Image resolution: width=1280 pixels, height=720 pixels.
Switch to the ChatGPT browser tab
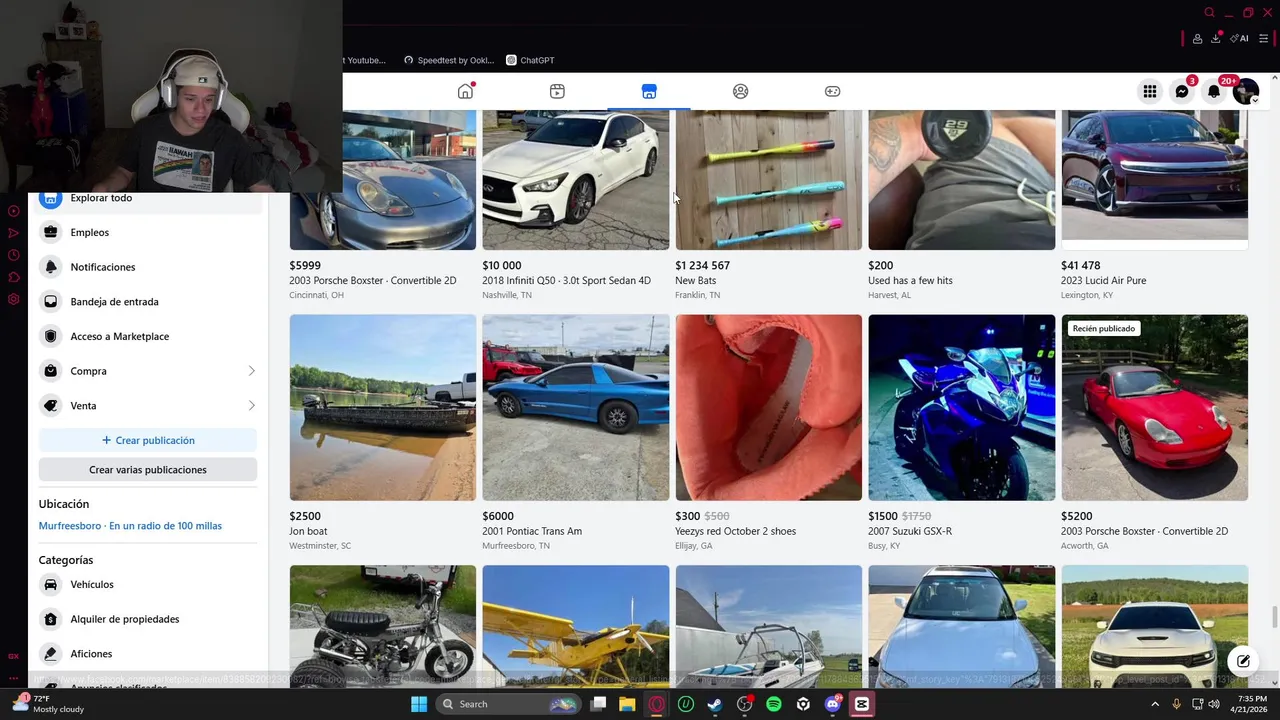[530, 60]
